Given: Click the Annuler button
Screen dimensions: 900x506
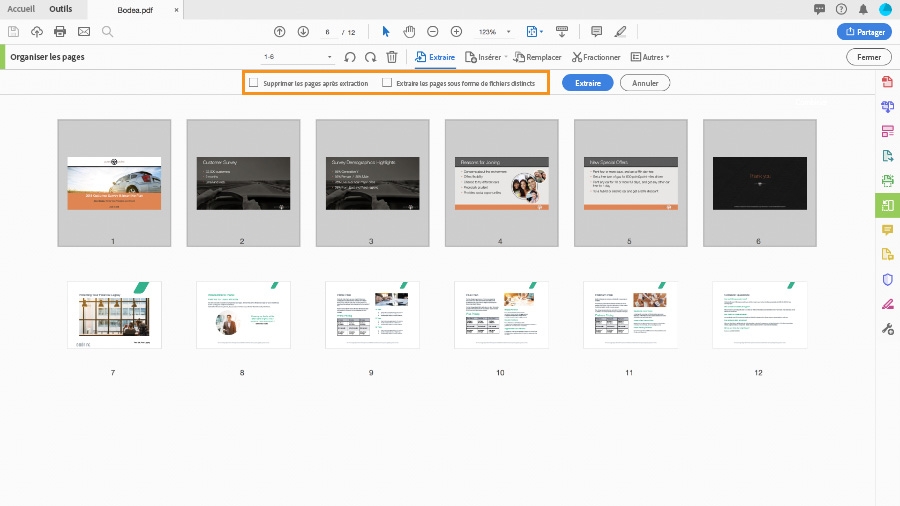Looking at the screenshot, I should pos(645,83).
